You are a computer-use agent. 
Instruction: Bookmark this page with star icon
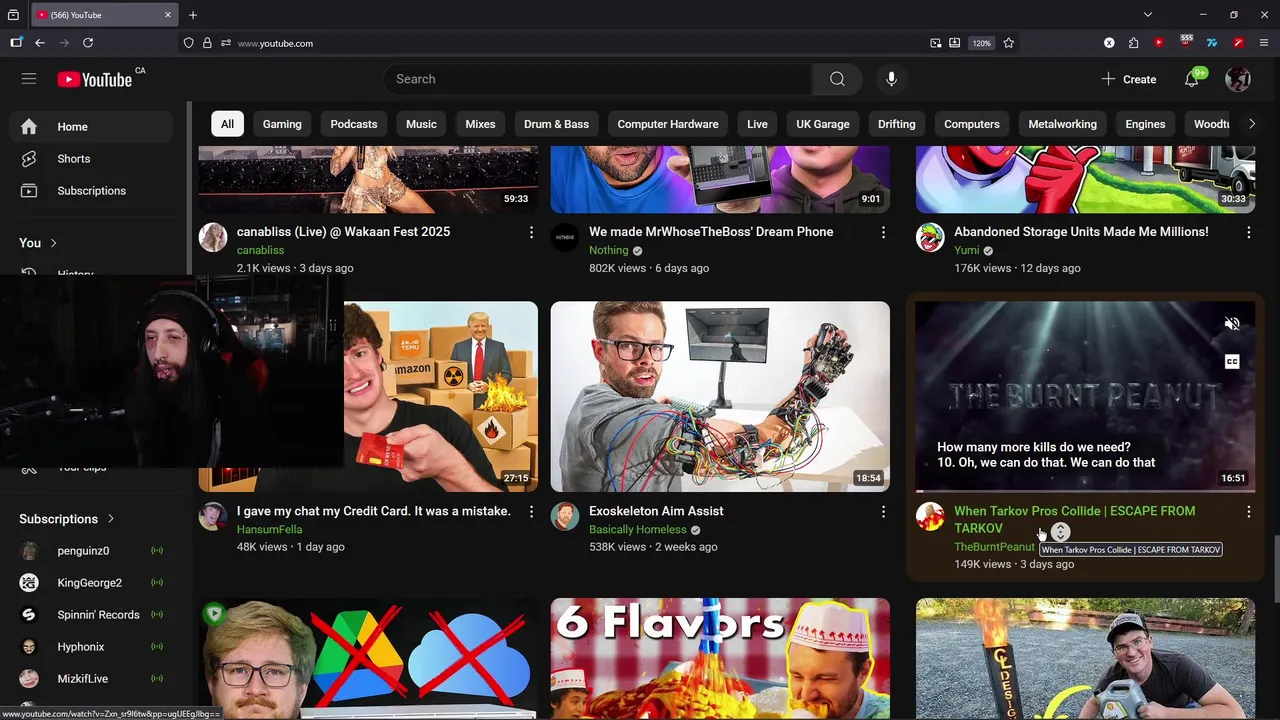click(1009, 43)
